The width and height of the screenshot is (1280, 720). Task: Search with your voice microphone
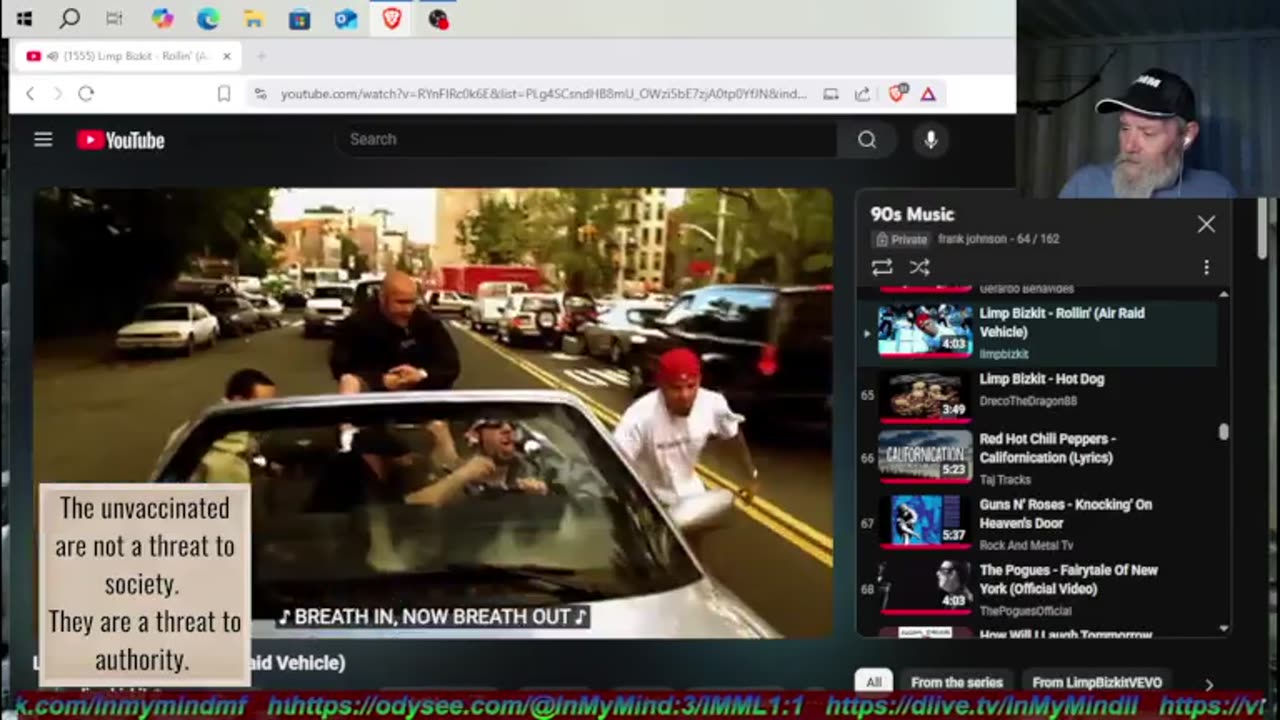[931, 140]
